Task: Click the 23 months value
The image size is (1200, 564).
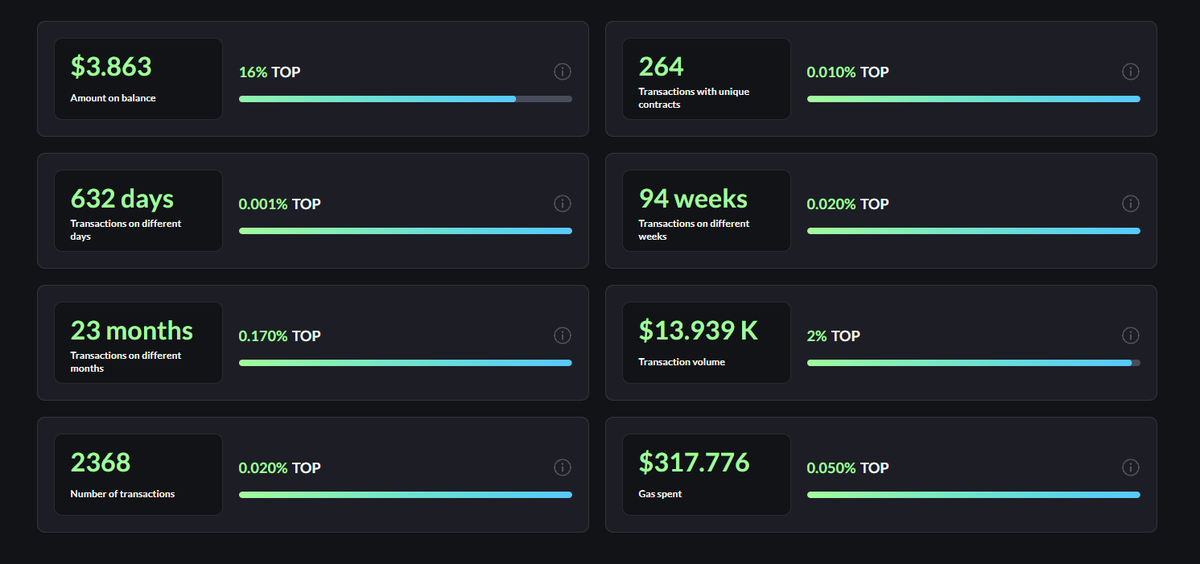Action: 132,331
